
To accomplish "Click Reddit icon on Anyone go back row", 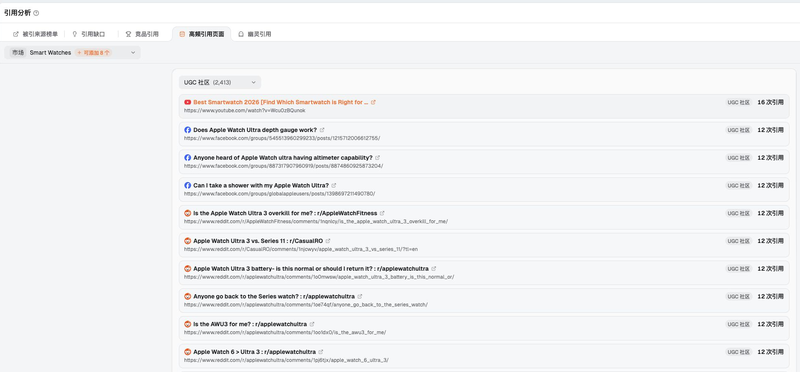I will (x=188, y=296).
